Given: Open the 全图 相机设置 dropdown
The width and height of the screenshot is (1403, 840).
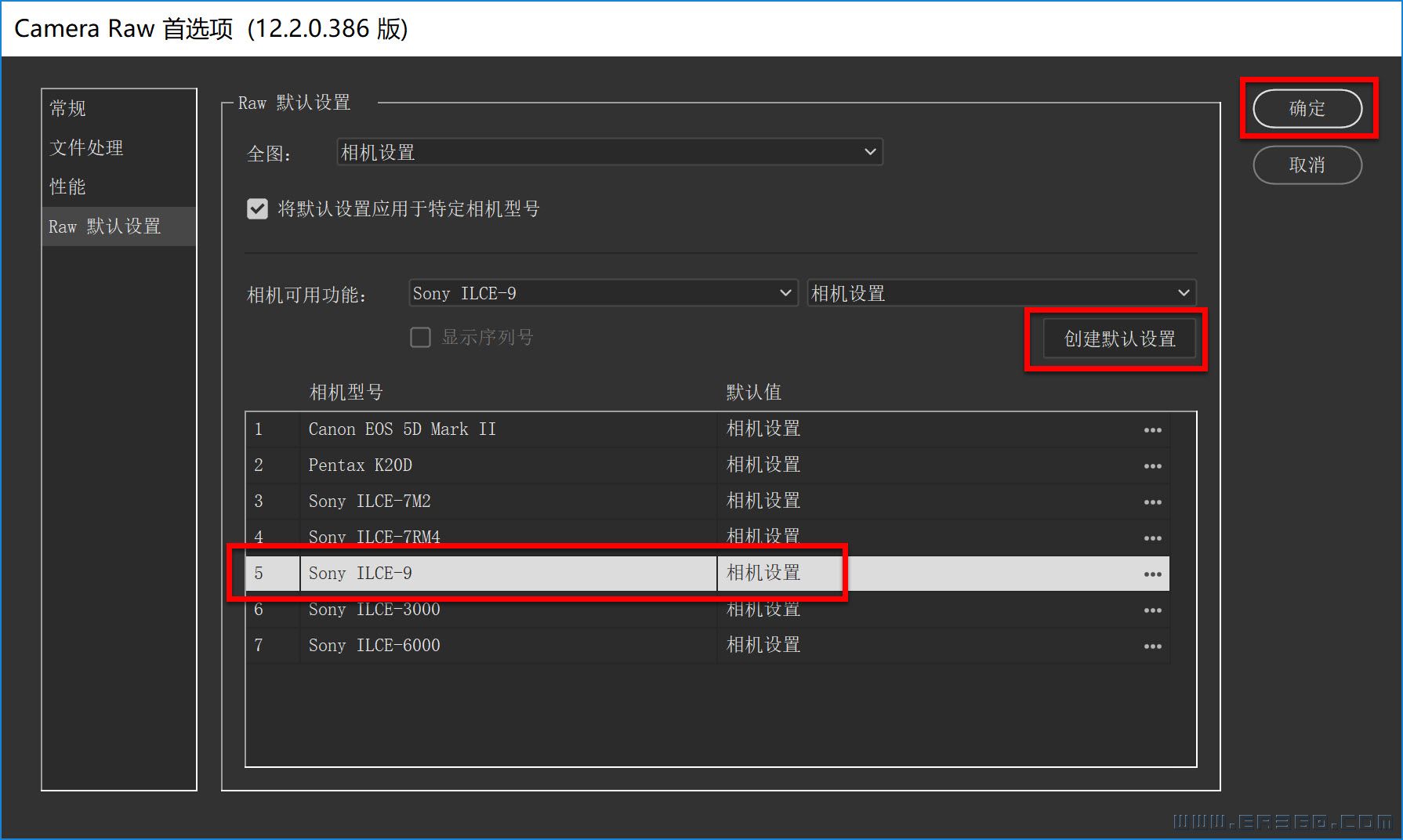Looking at the screenshot, I should (609, 152).
